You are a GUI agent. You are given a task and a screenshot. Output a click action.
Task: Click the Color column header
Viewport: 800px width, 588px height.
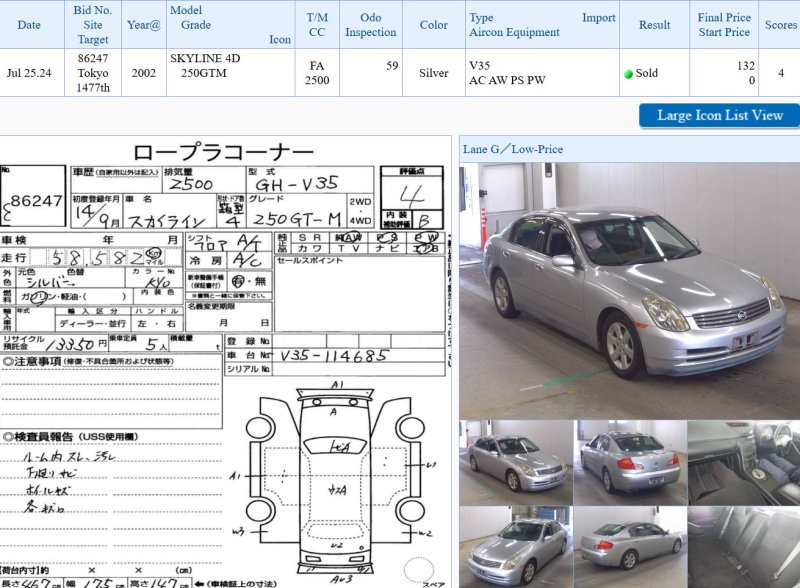pos(434,25)
